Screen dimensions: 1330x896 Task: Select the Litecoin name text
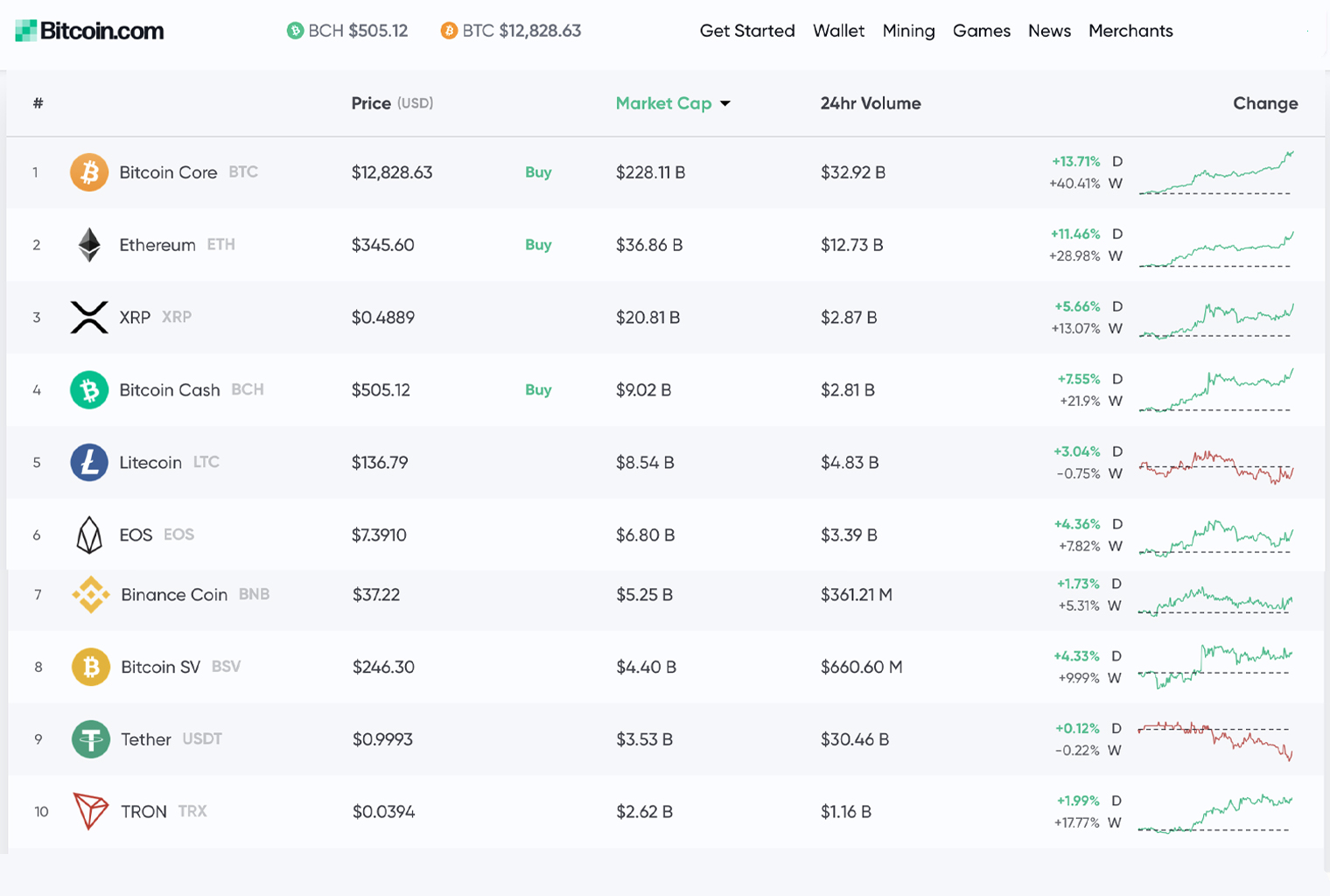[x=150, y=463]
